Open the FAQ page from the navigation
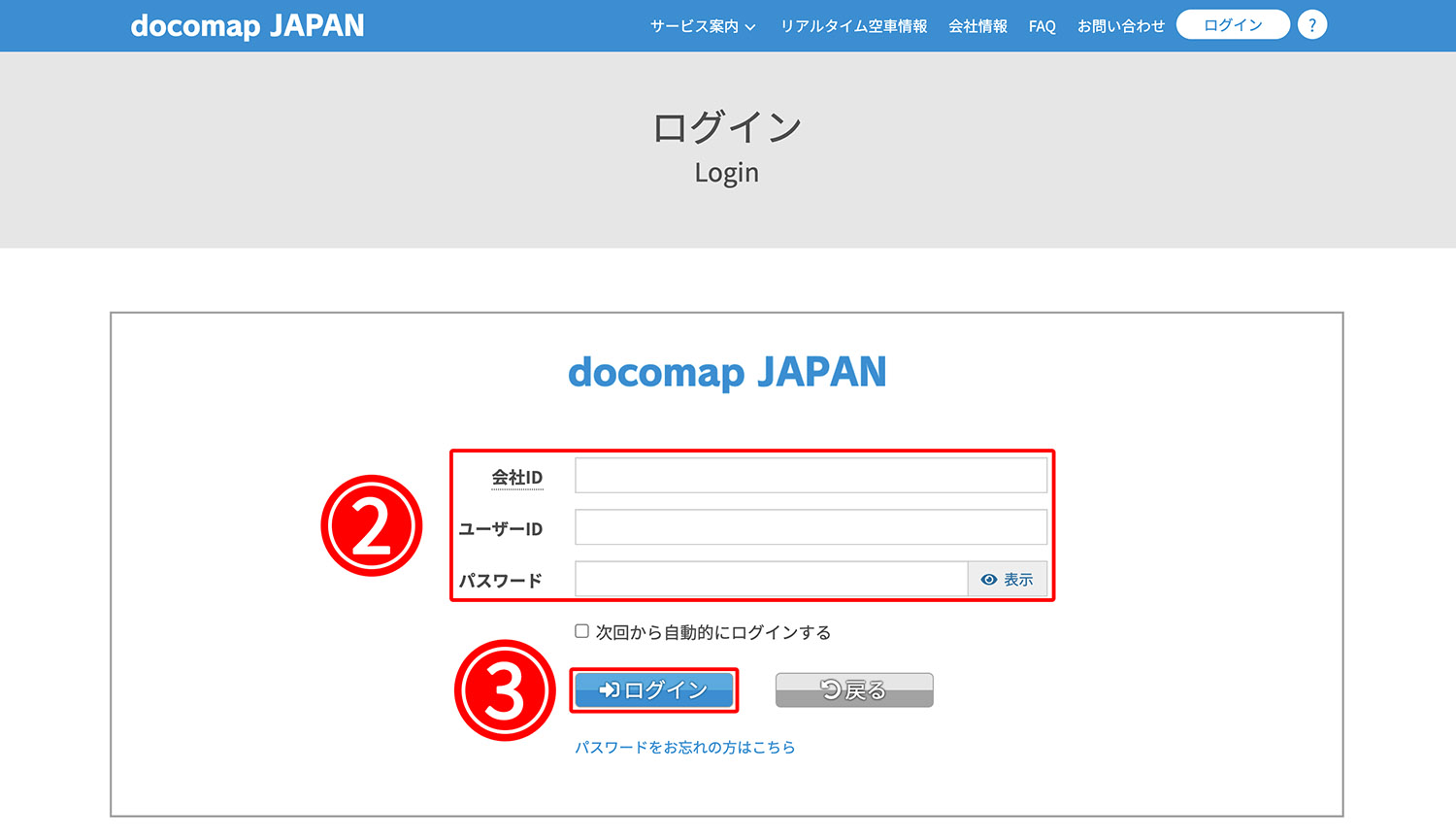Viewport: 1456px width, 839px height. point(1042,26)
